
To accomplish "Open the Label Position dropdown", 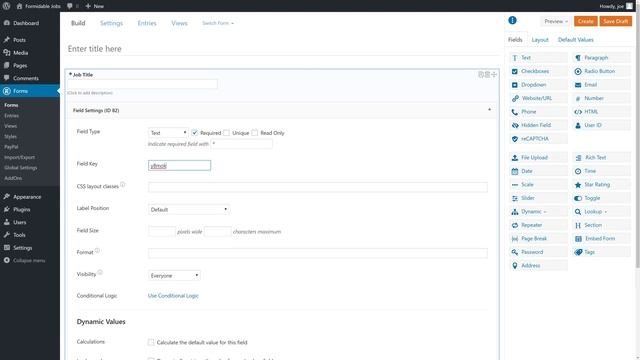I will [x=188, y=209].
